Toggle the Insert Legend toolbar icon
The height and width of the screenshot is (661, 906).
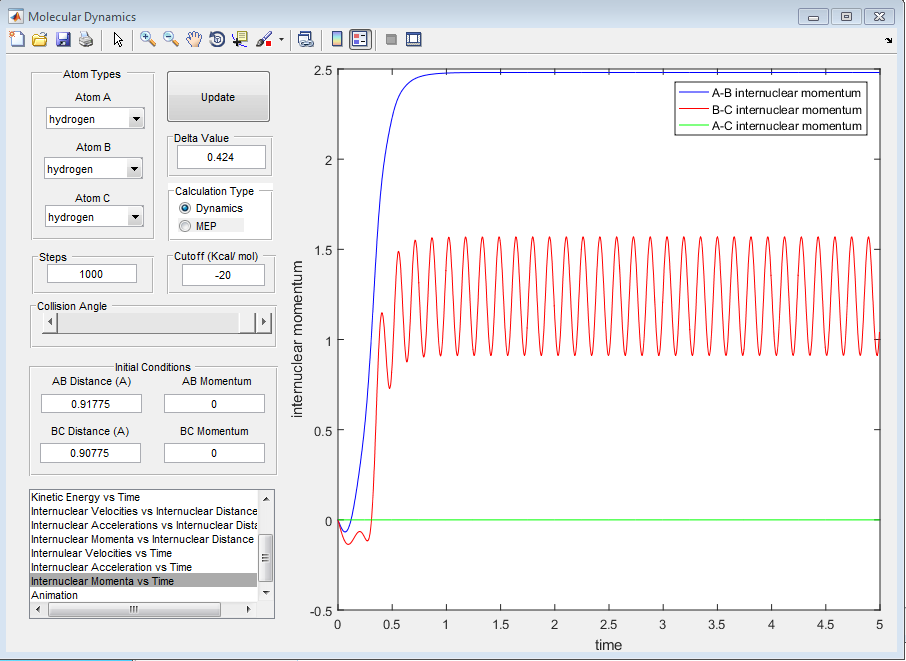(360, 40)
